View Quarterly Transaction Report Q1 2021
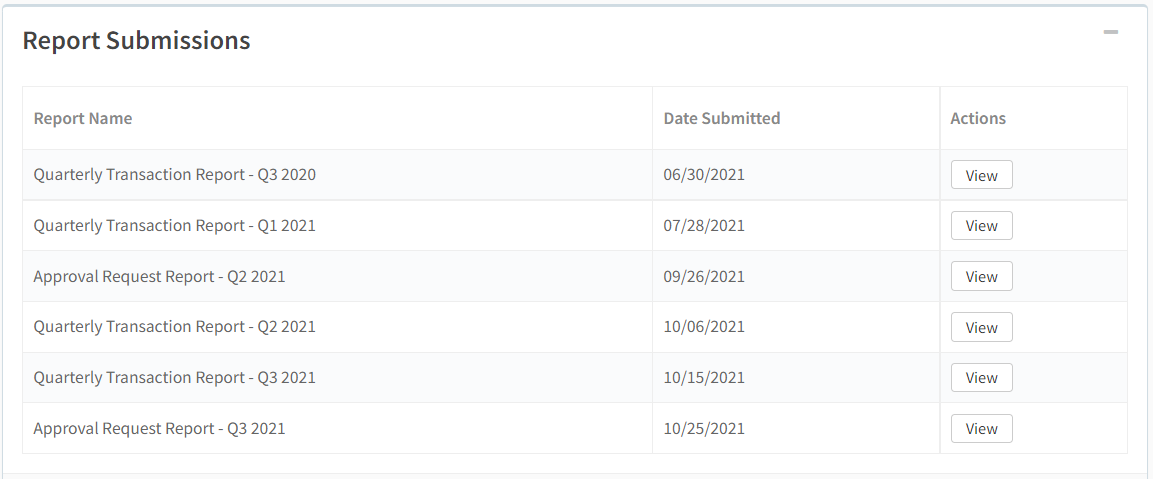The image size is (1153, 479). 982,226
